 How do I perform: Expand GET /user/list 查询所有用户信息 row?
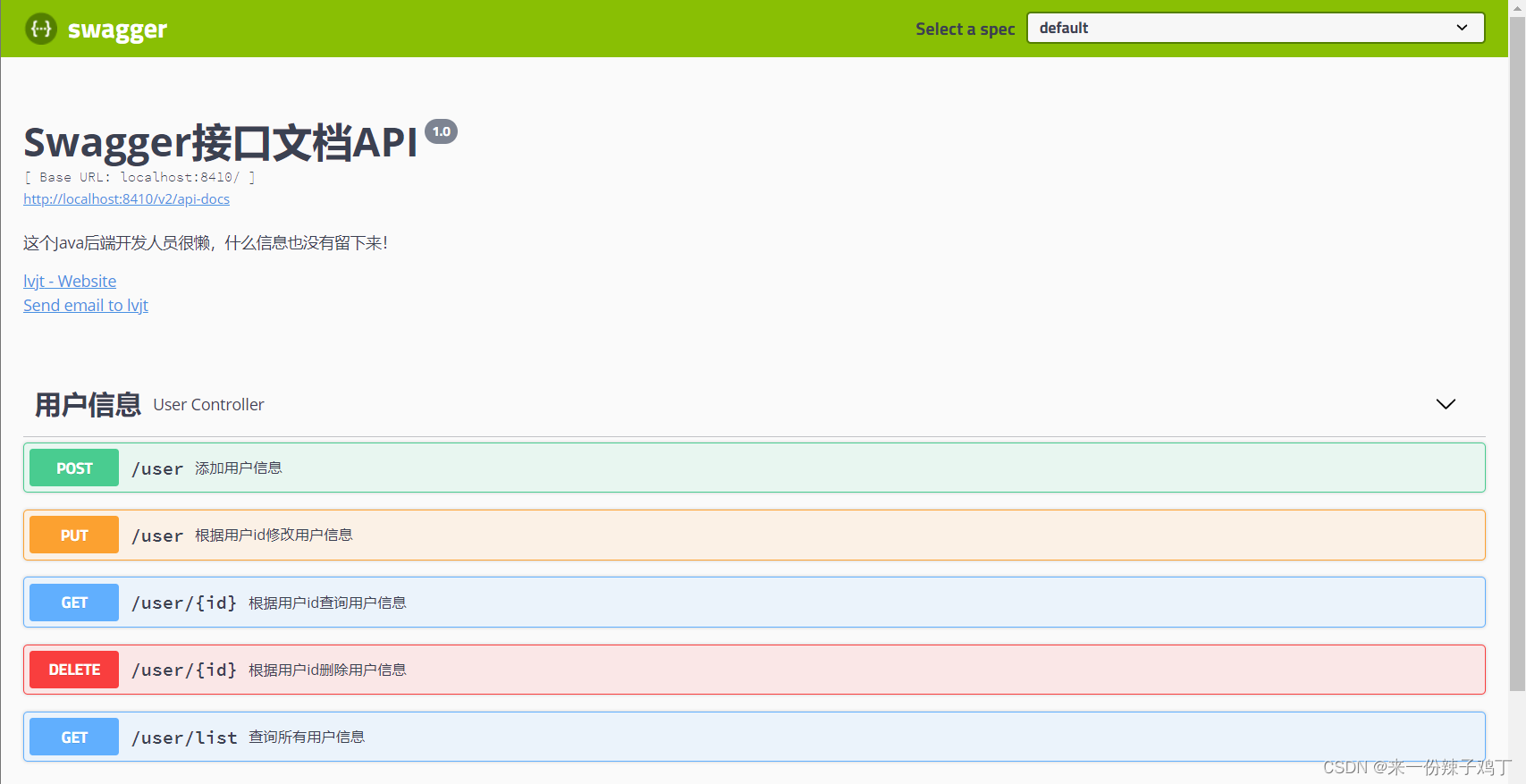755,737
